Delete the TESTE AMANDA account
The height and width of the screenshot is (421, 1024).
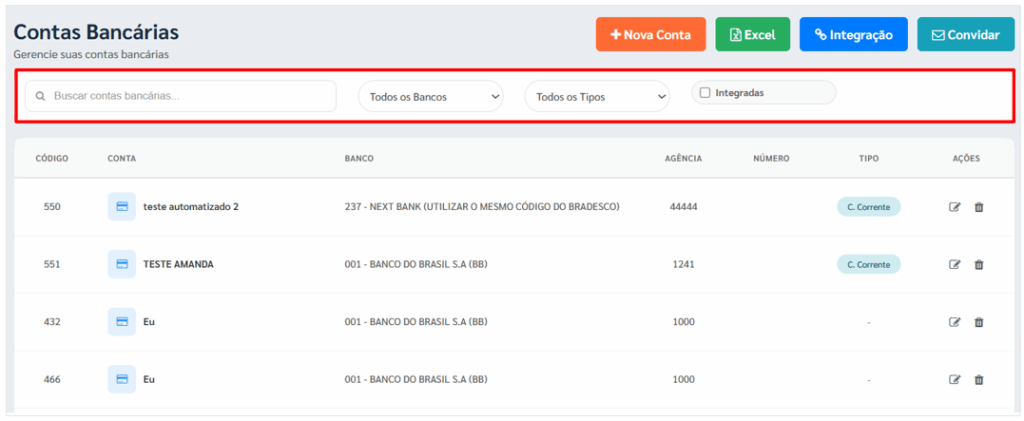coord(979,265)
